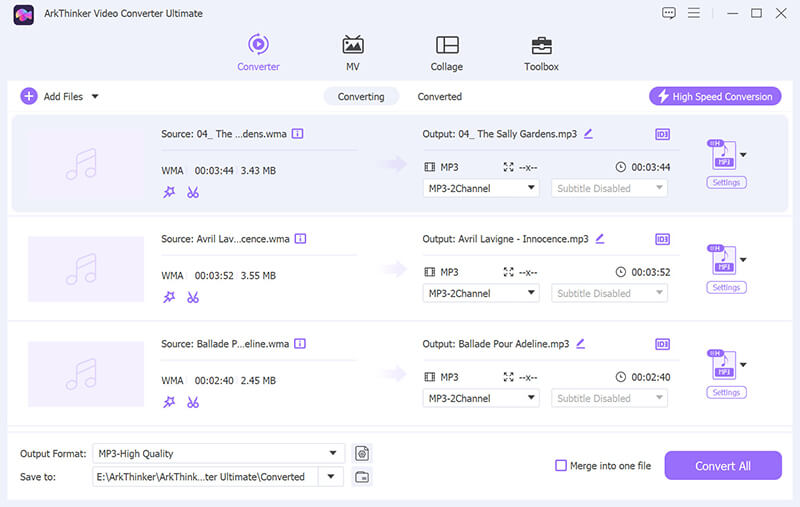Show info for Ballade P...eline.wma source

pos(300,344)
